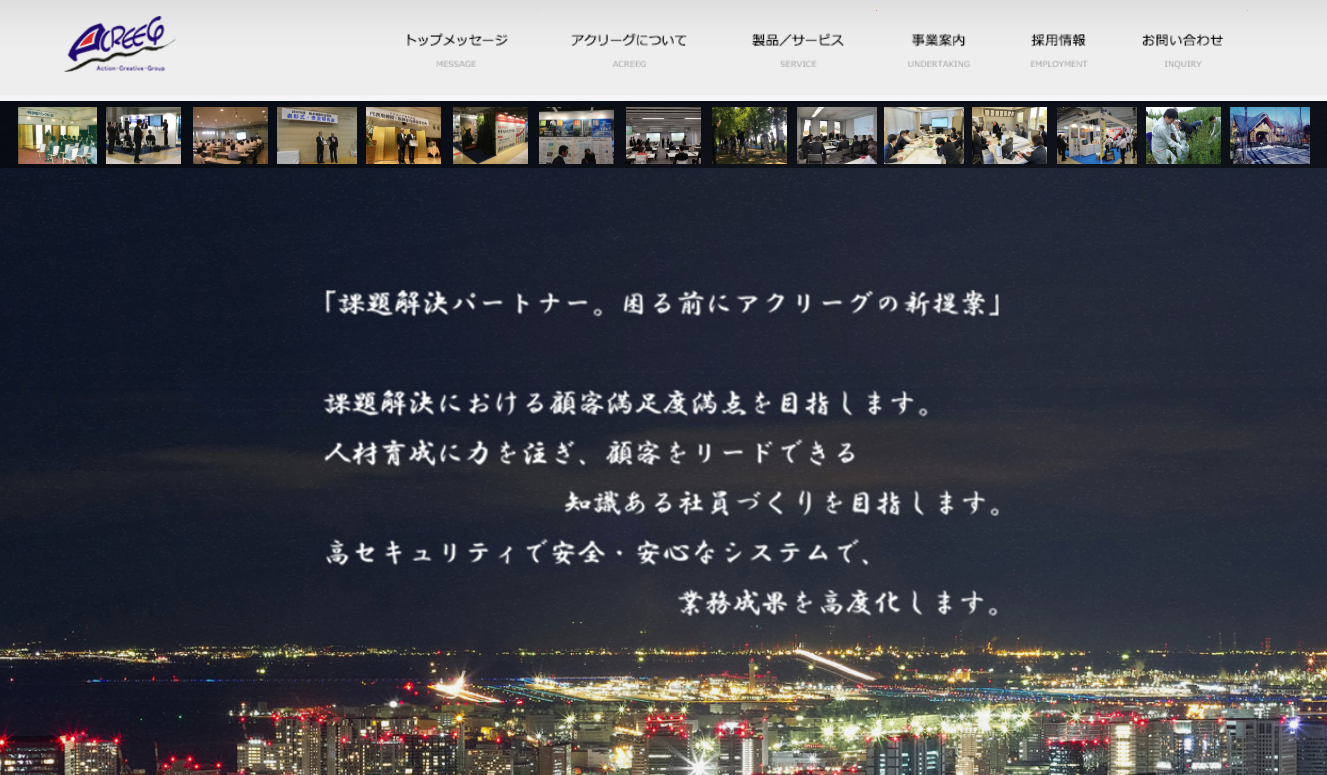The height and width of the screenshot is (775, 1327).
Task: Select the rightmost wooden lodge building thumbnail
Action: (1270, 134)
